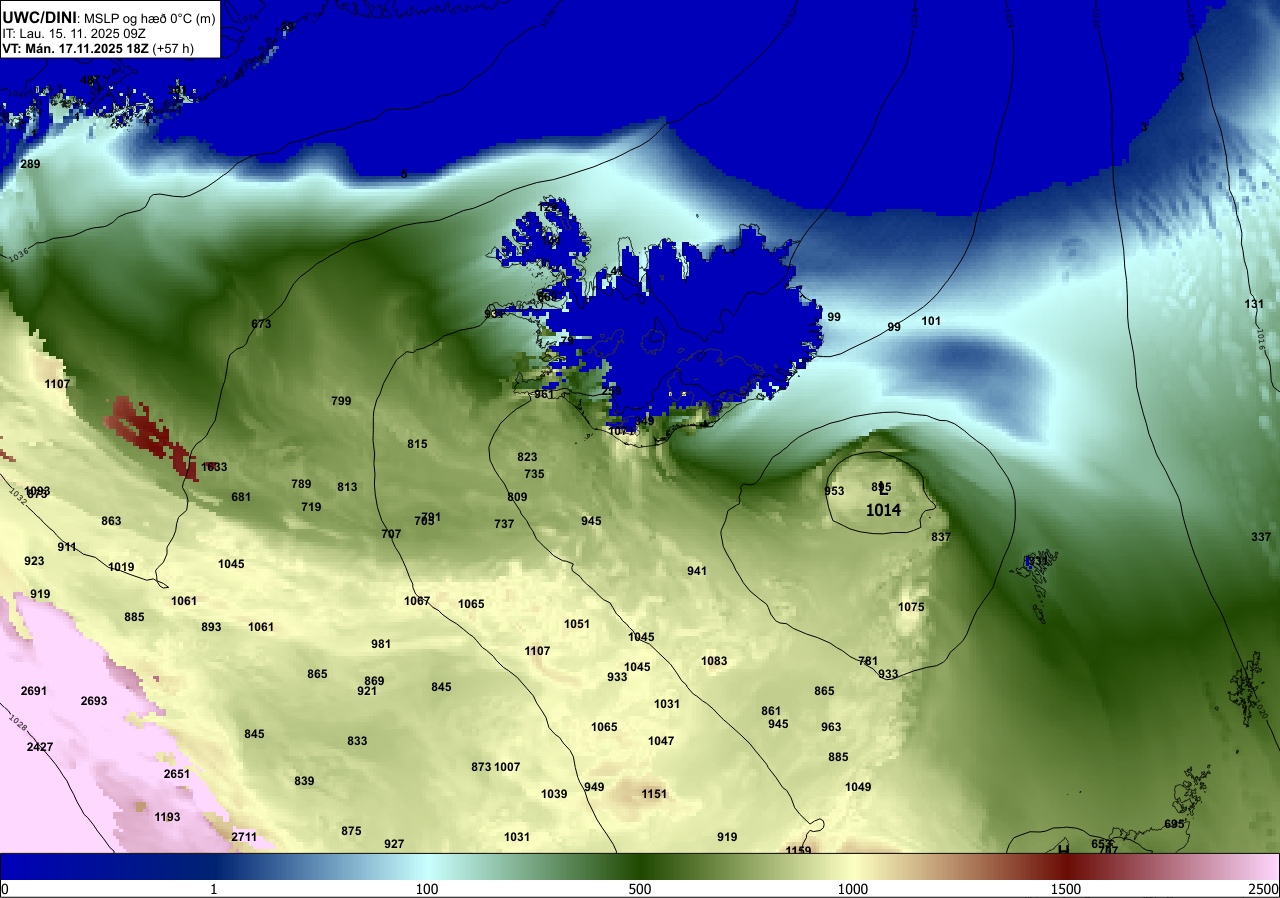
Task: Click the height value '953'
Action: pyautogui.click(x=834, y=491)
